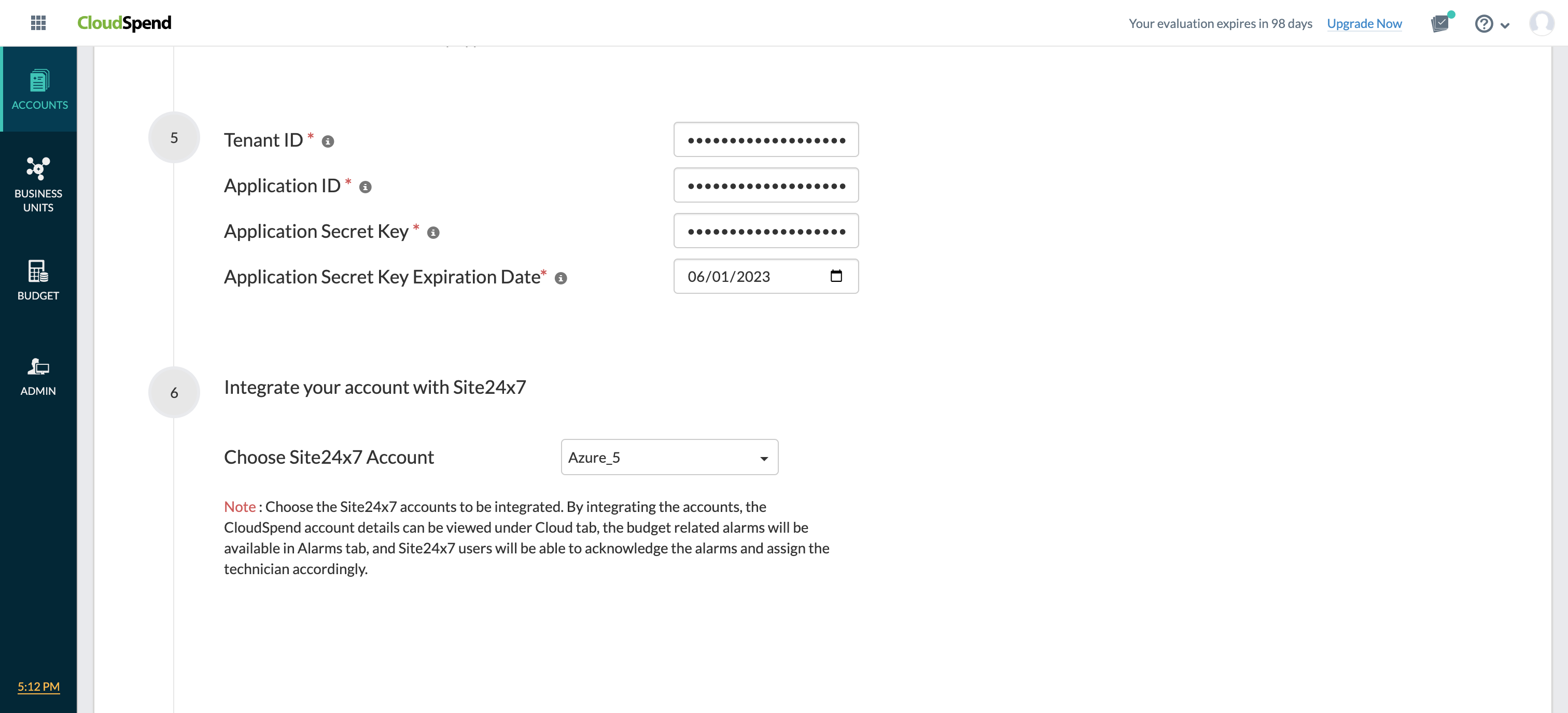Click the Upgrade Now link
This screenshot has width=1568, height=713.
click(1365, 23)
